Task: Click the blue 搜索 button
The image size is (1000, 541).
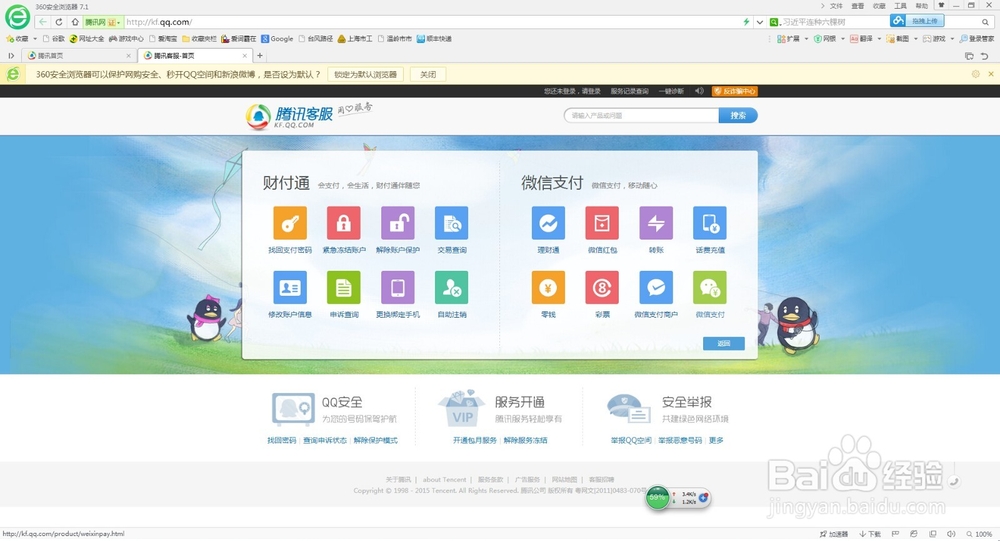Action: [738, 115]
